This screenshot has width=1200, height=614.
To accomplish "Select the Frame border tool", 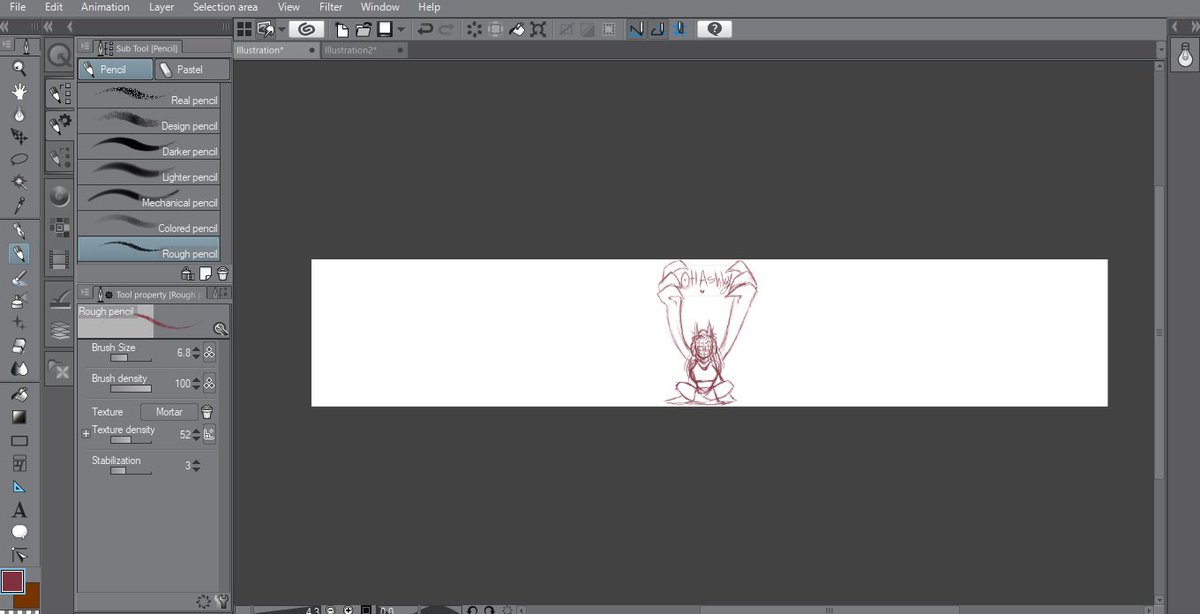I will pyautogui.click(x=18, y=464).
